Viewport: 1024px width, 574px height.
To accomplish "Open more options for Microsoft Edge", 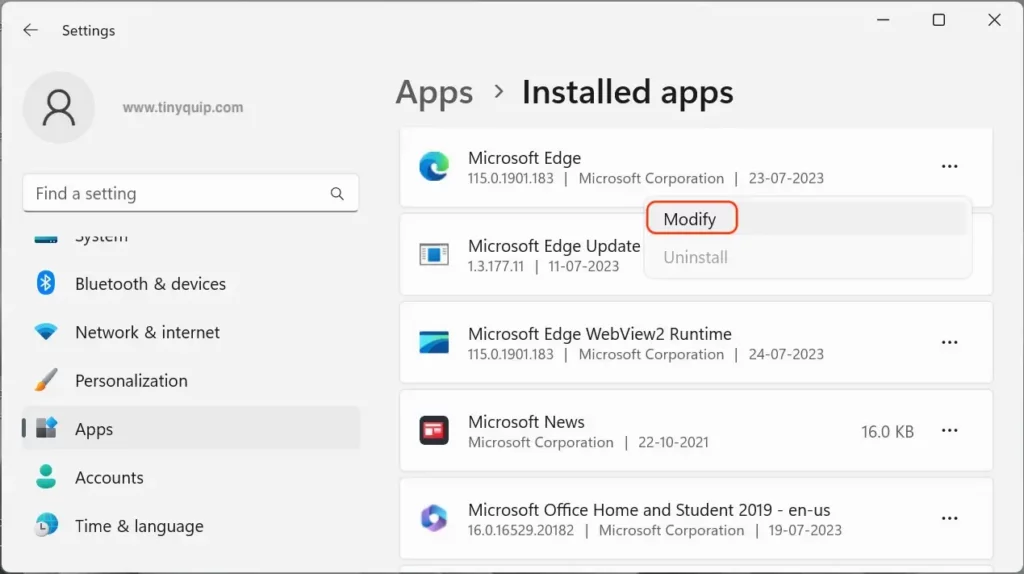I will [949, 167].
